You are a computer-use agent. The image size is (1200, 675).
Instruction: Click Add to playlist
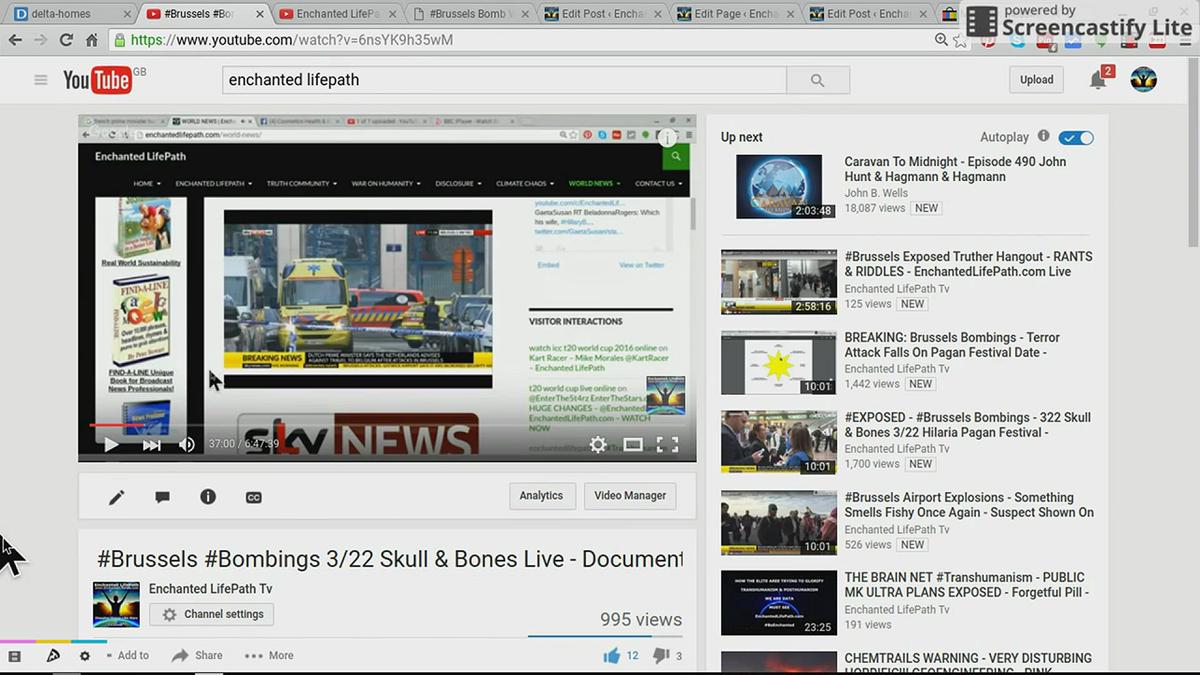127,656
